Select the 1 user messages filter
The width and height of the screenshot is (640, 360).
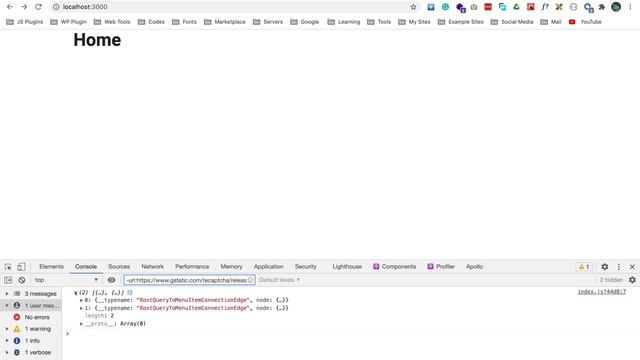[x=31, y=305]
